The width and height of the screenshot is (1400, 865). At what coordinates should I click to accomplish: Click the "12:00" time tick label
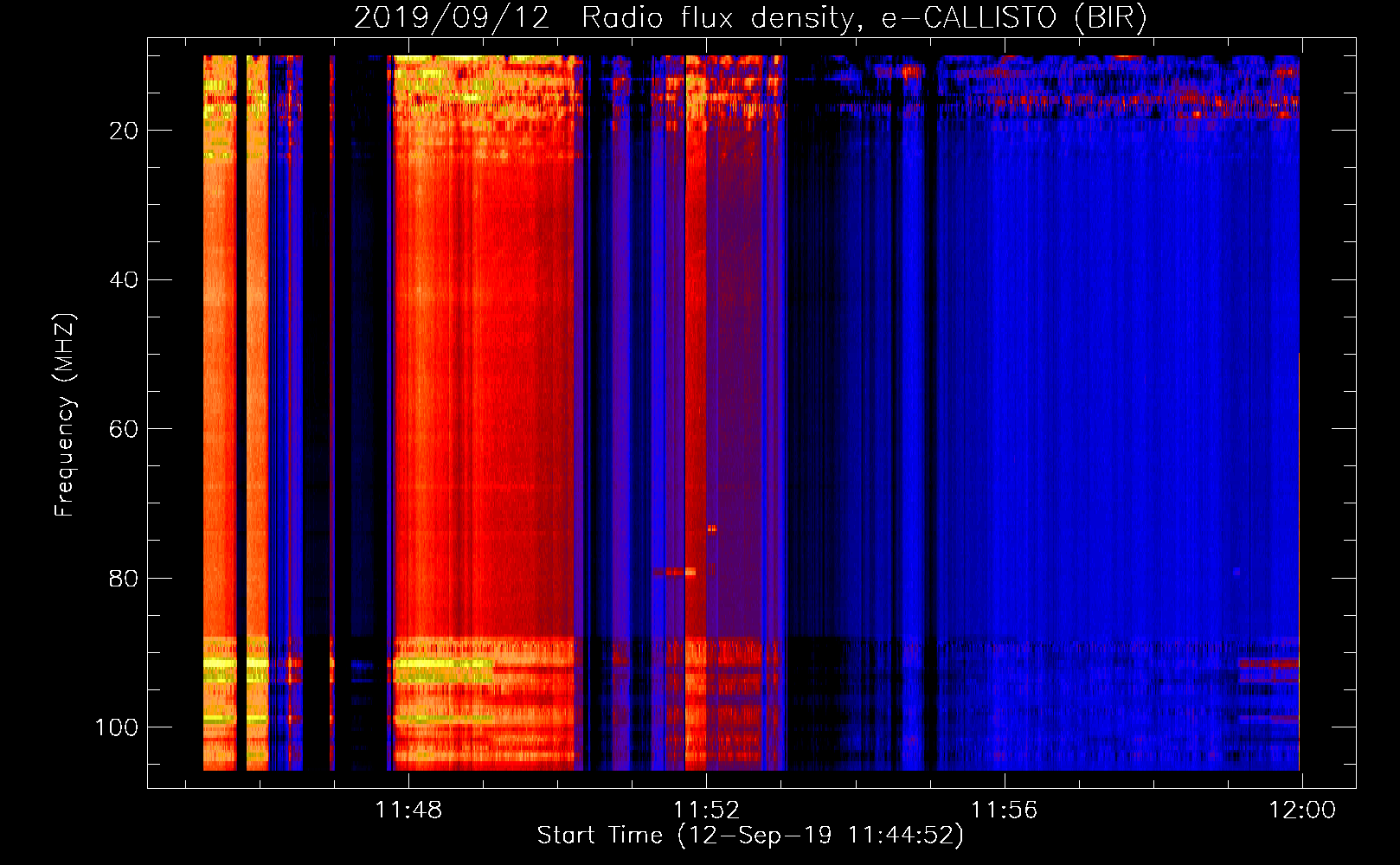[x=1302, y=811]
